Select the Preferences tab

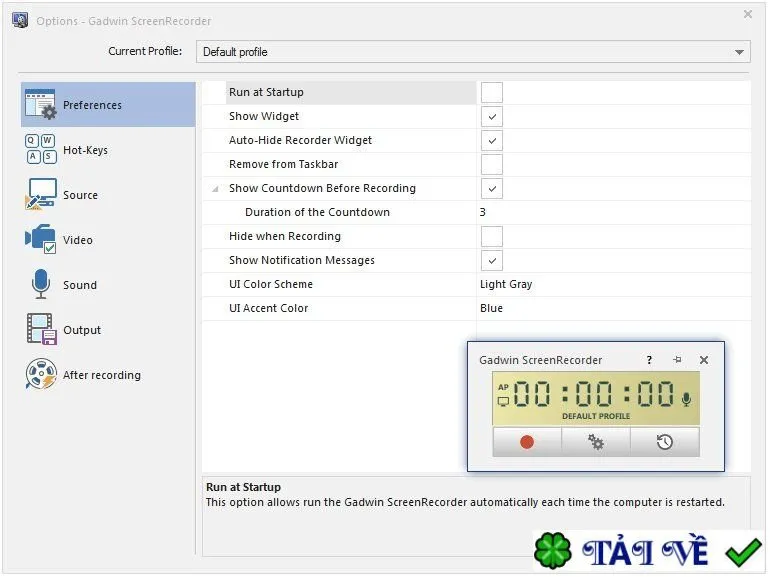108,105
